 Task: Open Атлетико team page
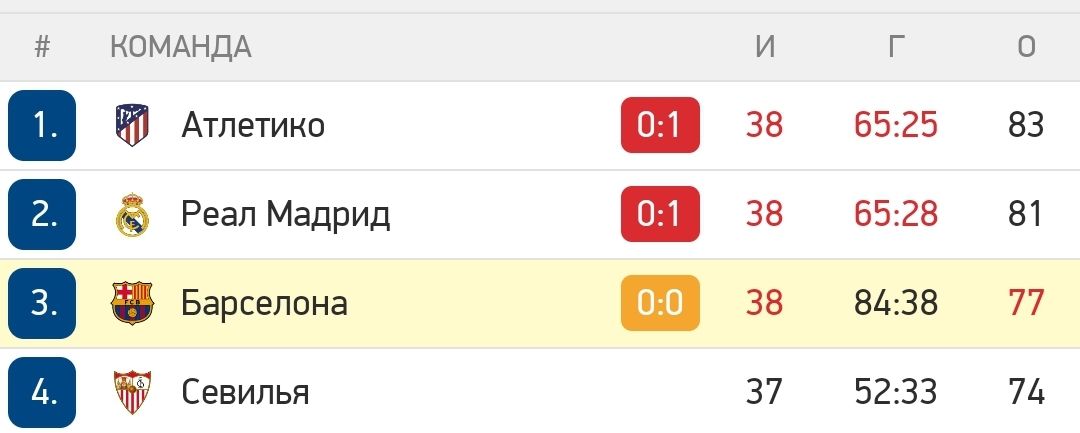pos(253,125)
